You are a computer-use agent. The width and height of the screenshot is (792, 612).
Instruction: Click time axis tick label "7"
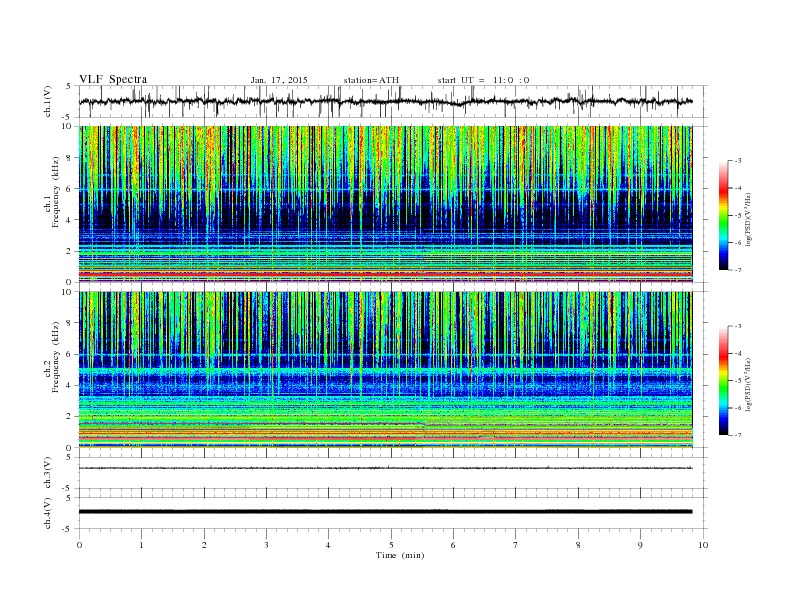[x=516, y=545]
